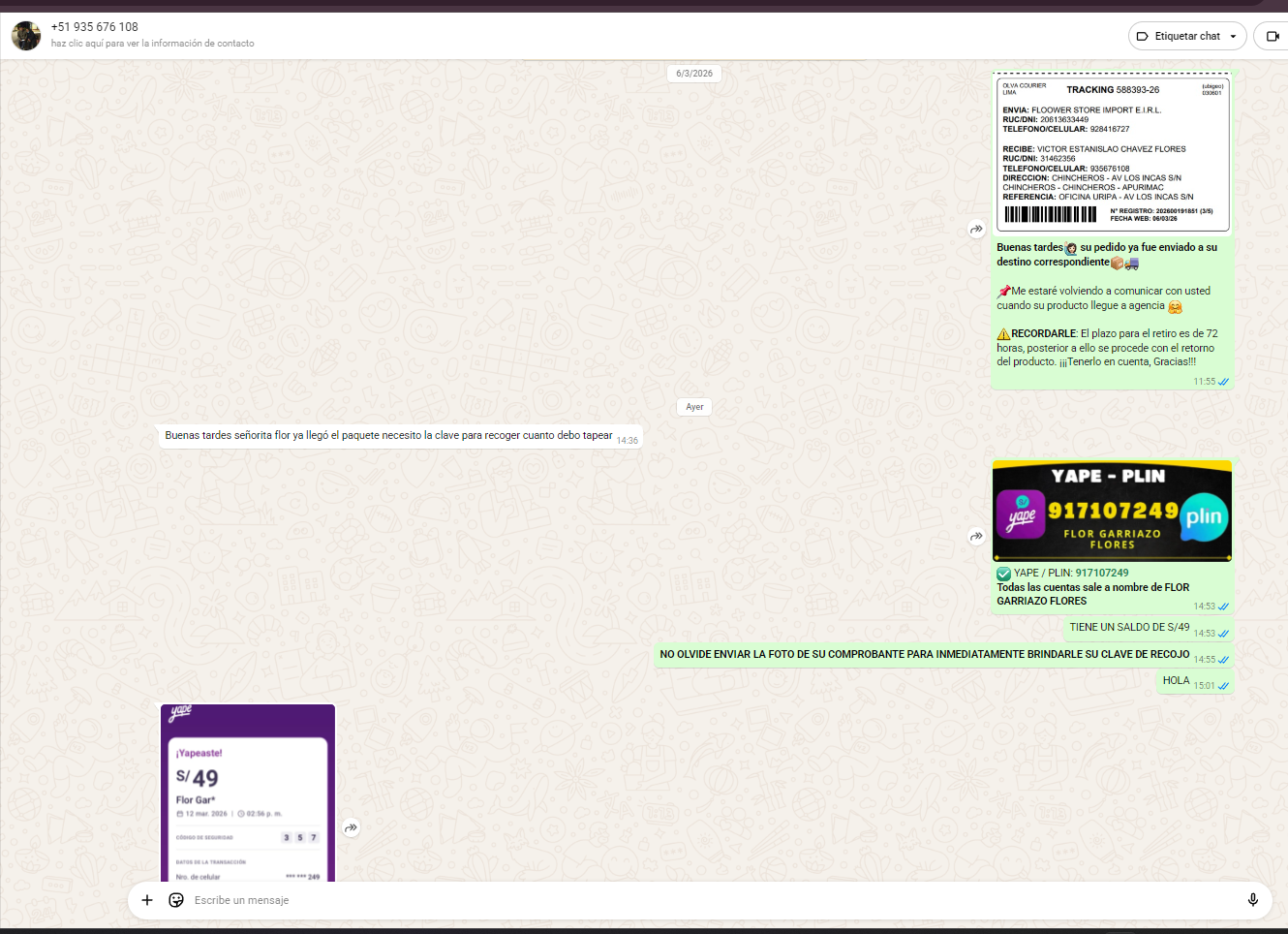Click the +51 935 676 108 chat header
Image resolution: width=1288 pixels, height=934 pixels.
[95, 27]
